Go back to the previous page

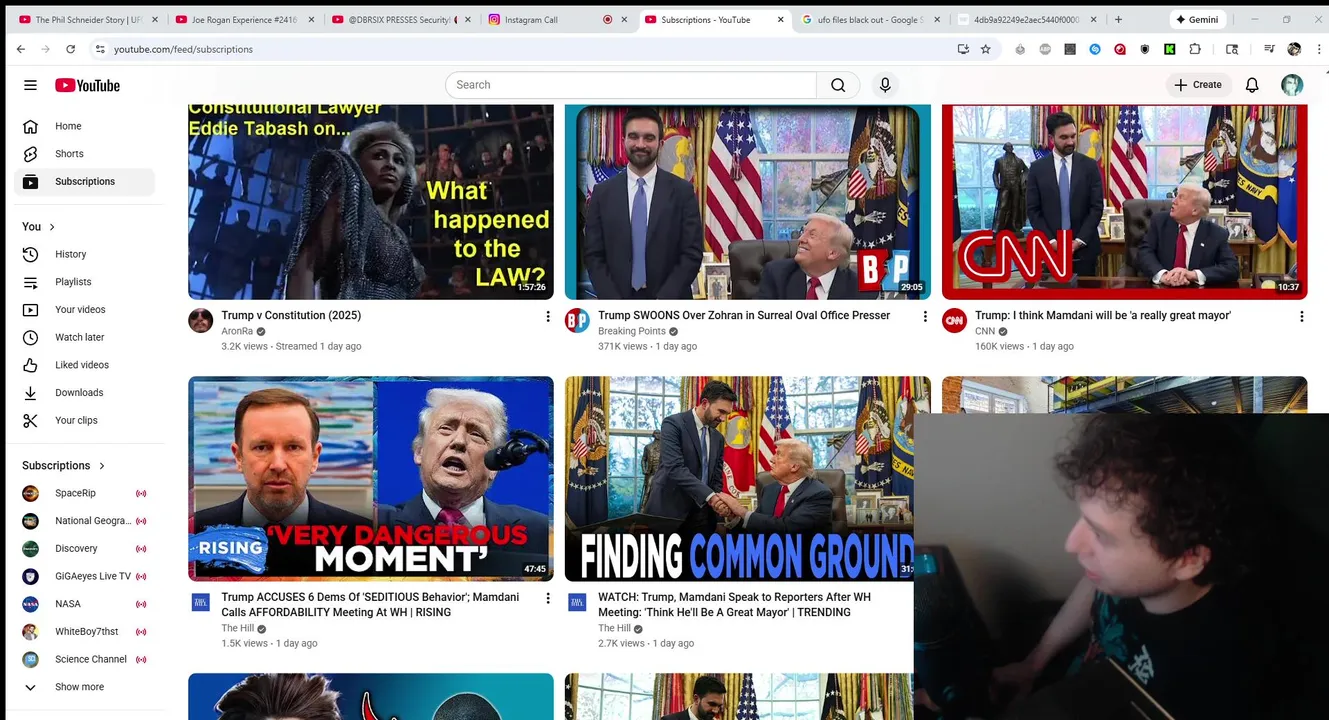point(21,49)
